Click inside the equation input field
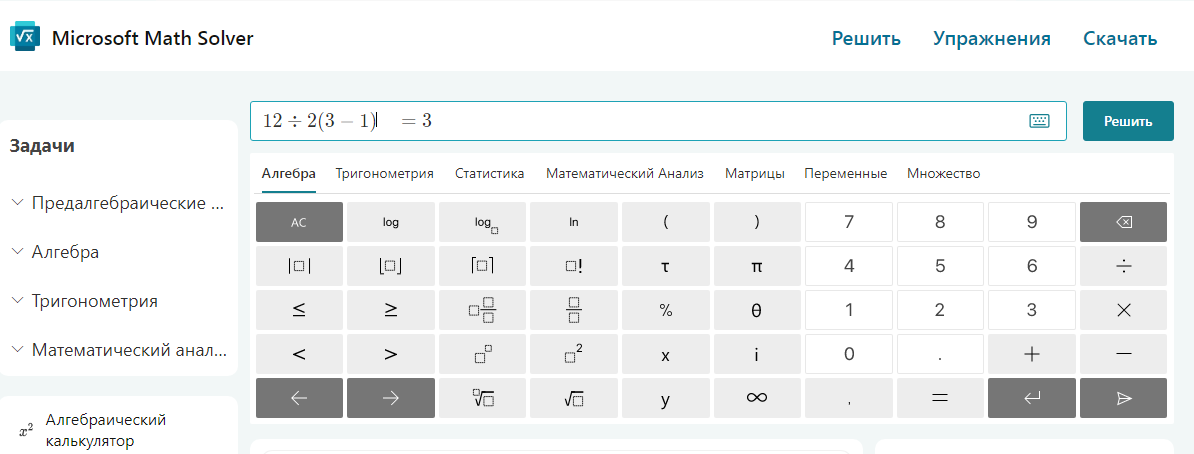Screen dimensions: 1194x454 pyautogui.click(x=700, y=121)
